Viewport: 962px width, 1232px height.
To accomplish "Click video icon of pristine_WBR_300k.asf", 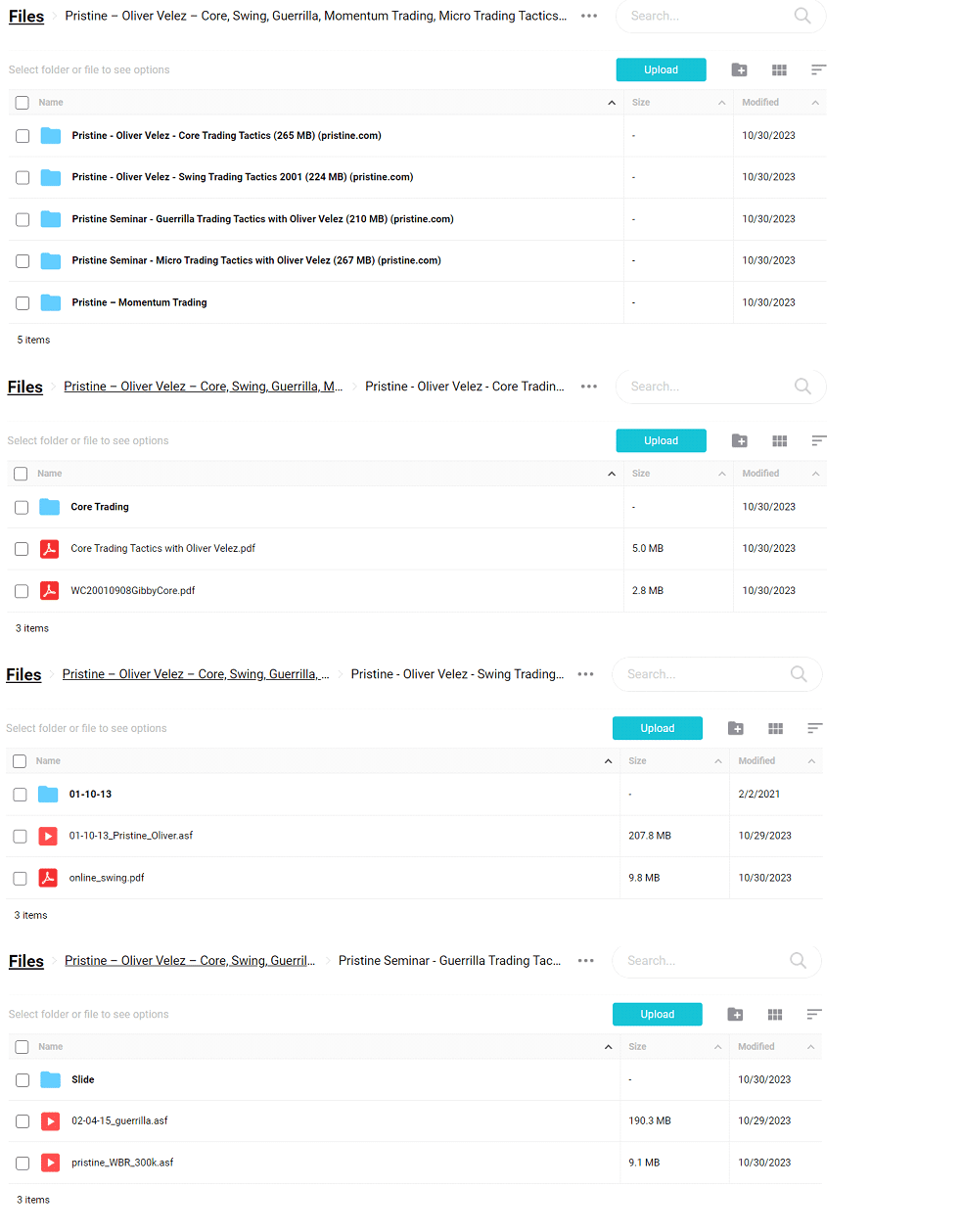I will click(51, 1163).
